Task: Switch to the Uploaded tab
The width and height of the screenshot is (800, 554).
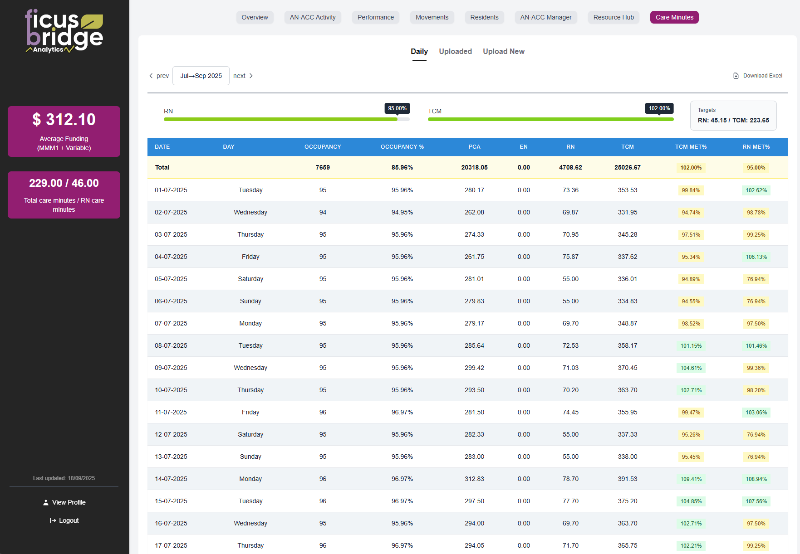Action: 455,51
